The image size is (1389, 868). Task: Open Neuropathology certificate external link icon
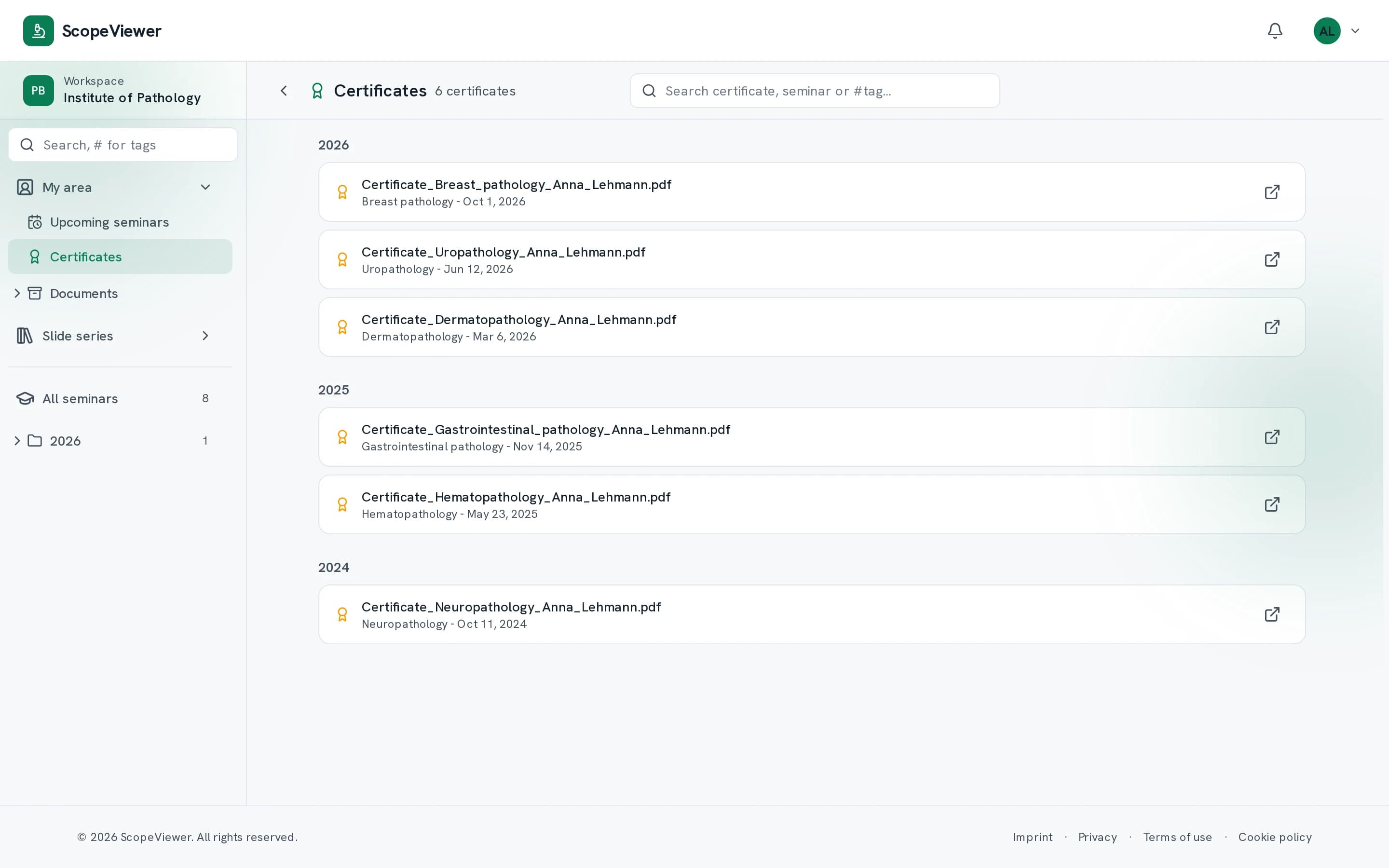[1272, 614]
